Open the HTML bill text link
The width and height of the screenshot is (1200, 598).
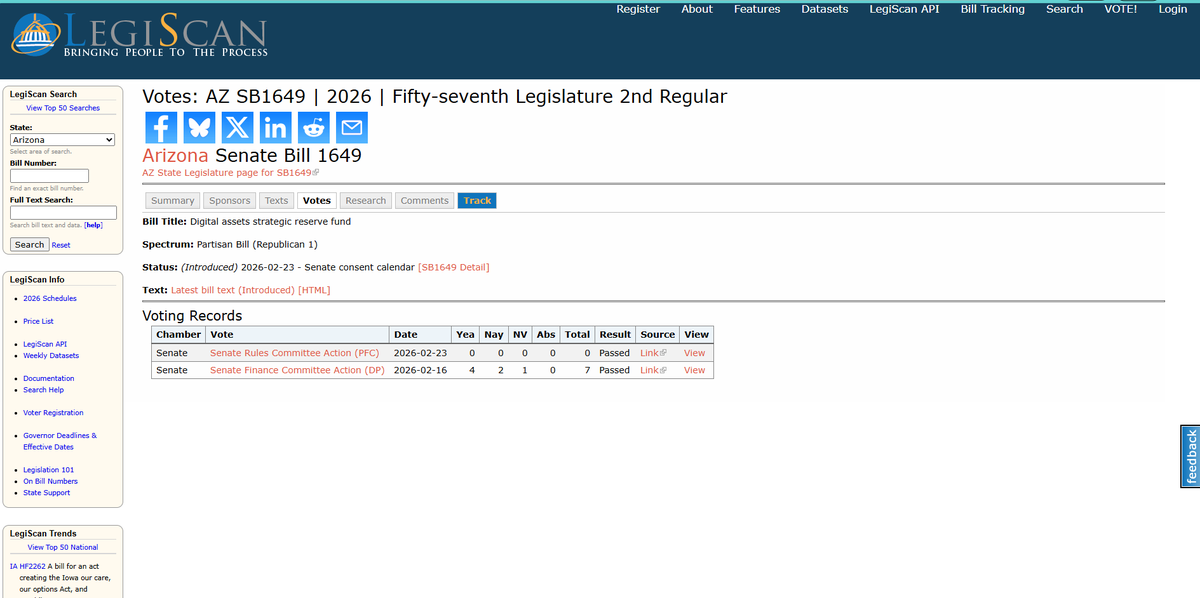tap(314, 290)
